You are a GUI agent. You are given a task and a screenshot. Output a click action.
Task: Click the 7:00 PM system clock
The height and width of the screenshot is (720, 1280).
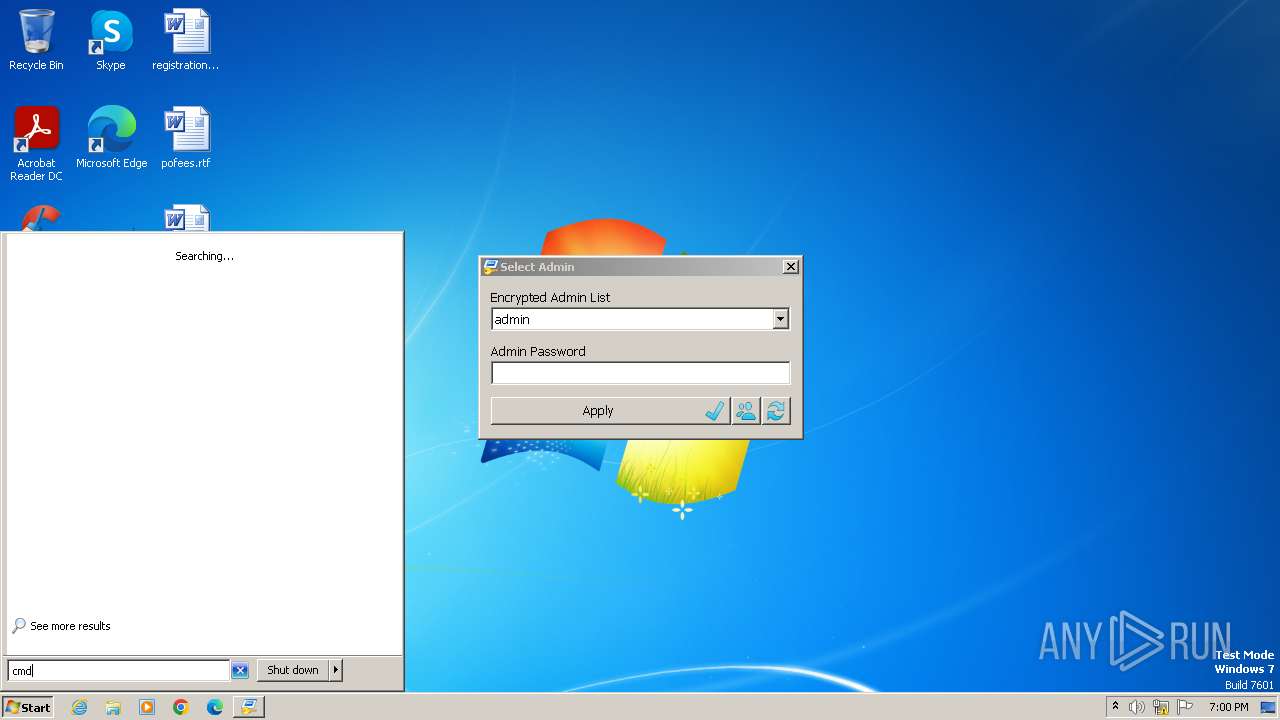click(1228, 707)
